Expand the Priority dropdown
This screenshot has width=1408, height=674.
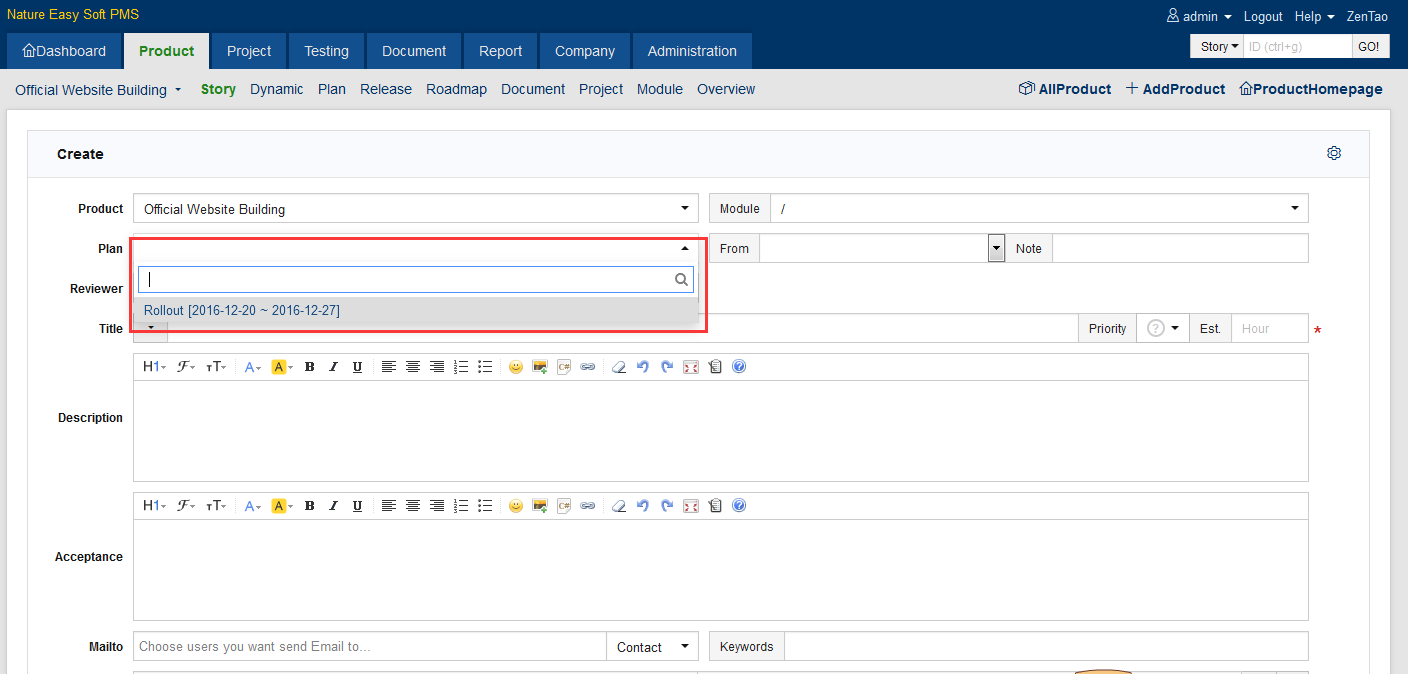[1162, 329]
